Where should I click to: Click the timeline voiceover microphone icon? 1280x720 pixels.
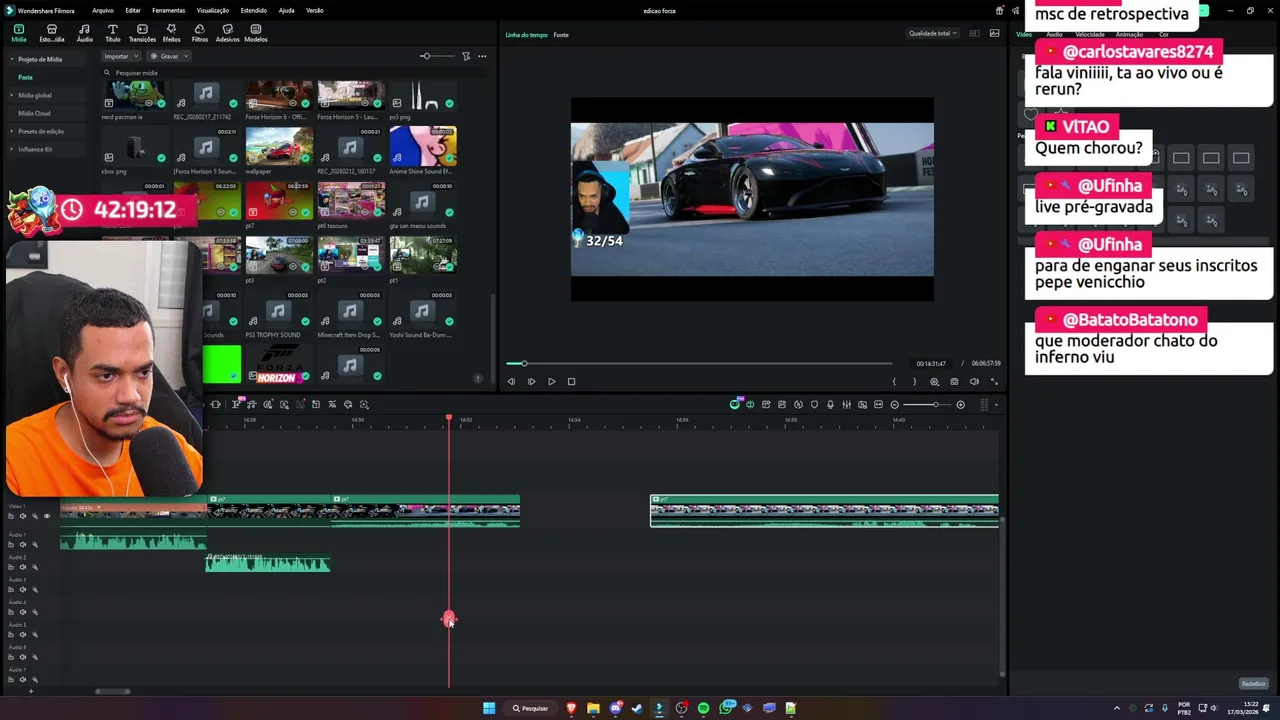point(830,405)
